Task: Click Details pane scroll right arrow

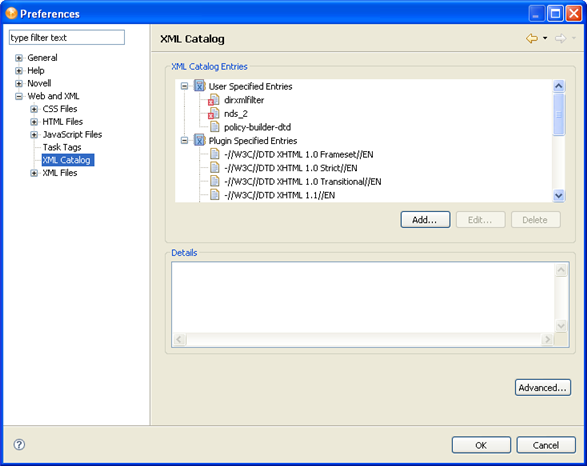Action: click(x=547, y=339)
